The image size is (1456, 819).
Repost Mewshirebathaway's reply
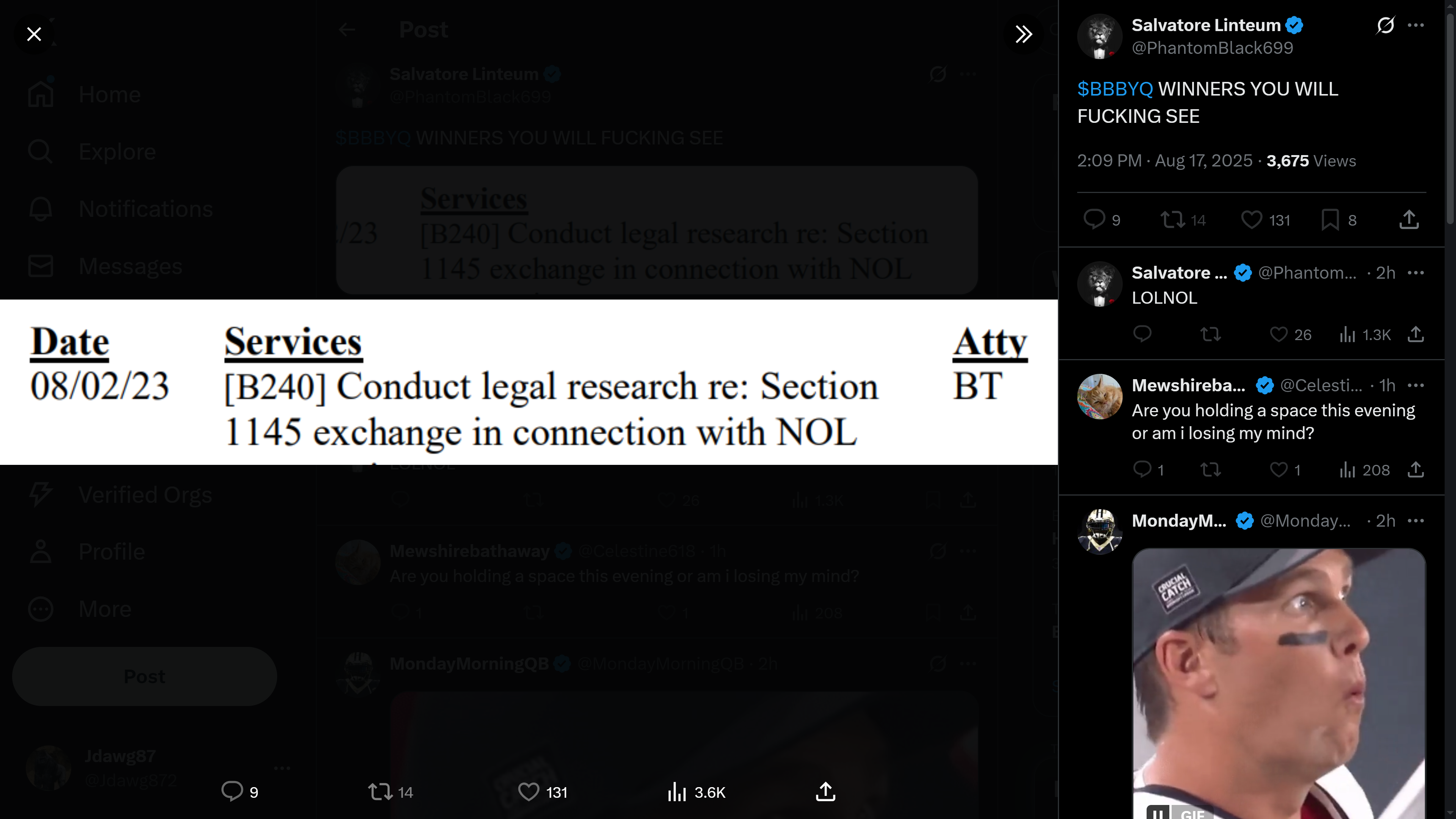coord(1210,470)
